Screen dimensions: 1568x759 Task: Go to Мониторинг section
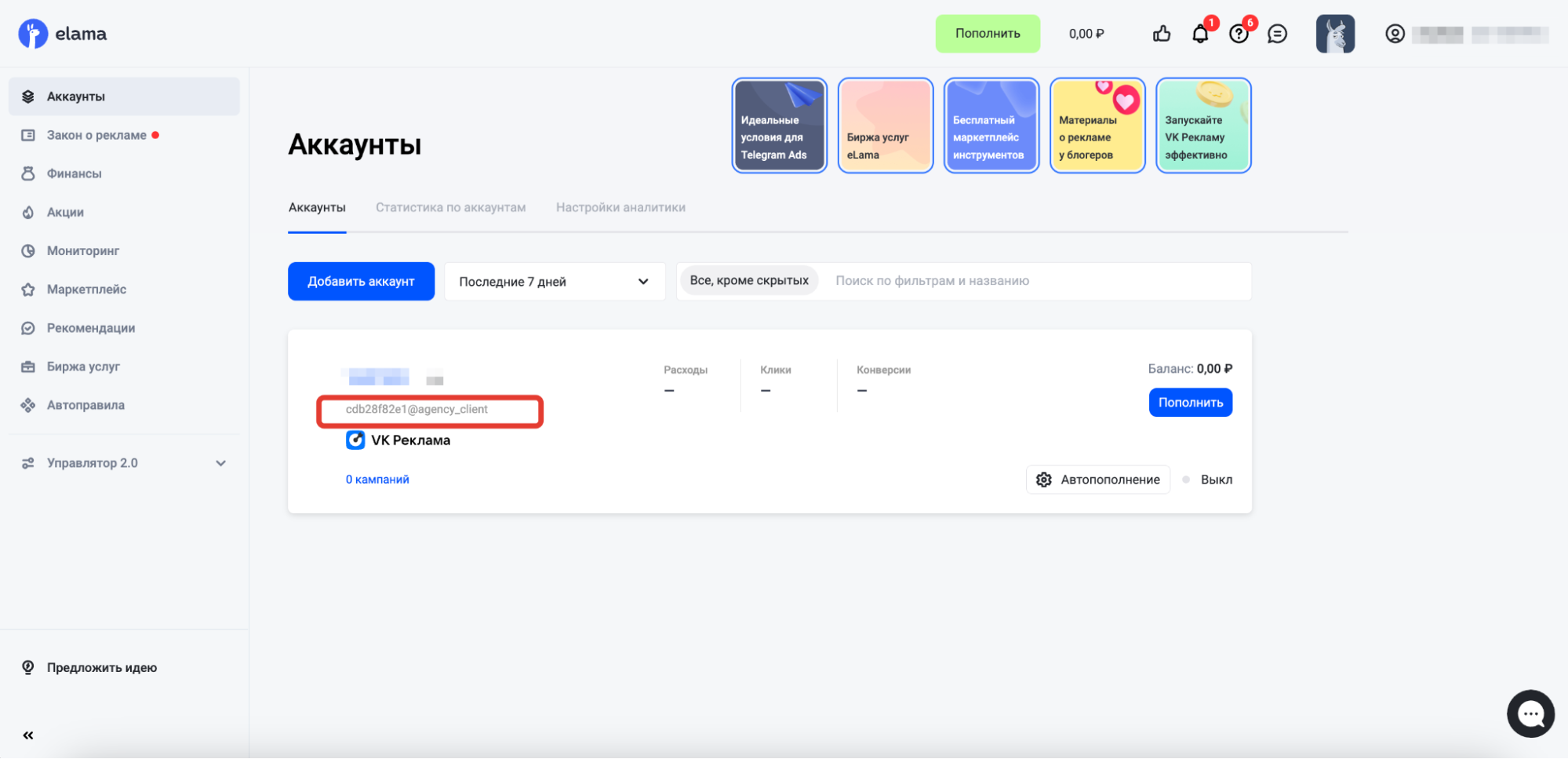click(x=124, y=250)
